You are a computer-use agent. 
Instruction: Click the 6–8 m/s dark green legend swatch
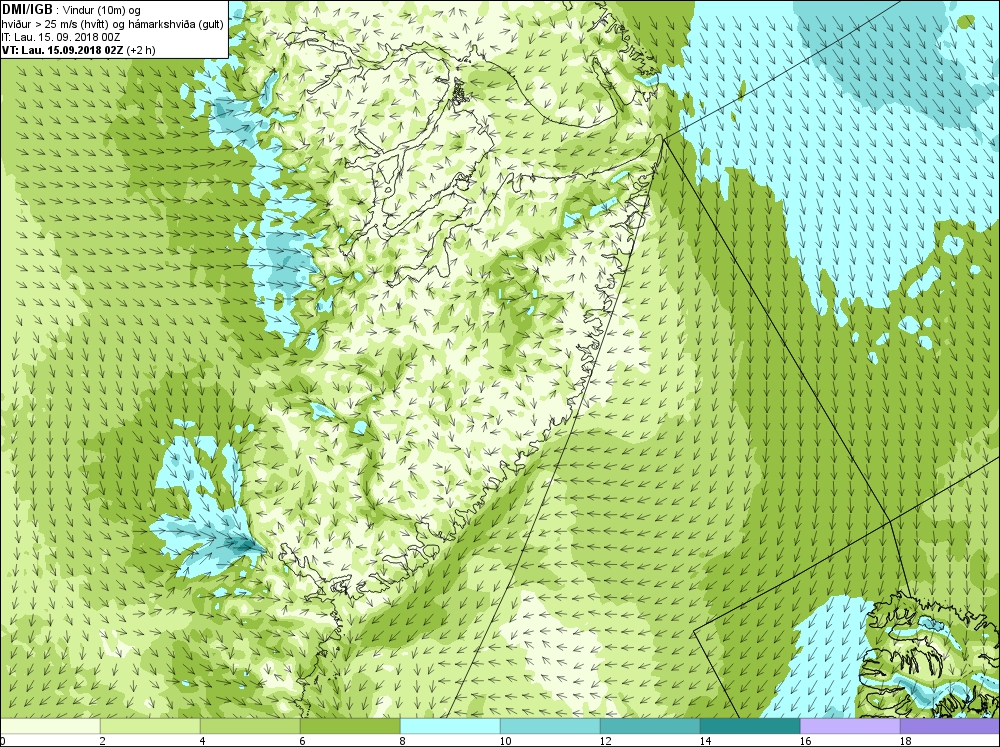350,726
